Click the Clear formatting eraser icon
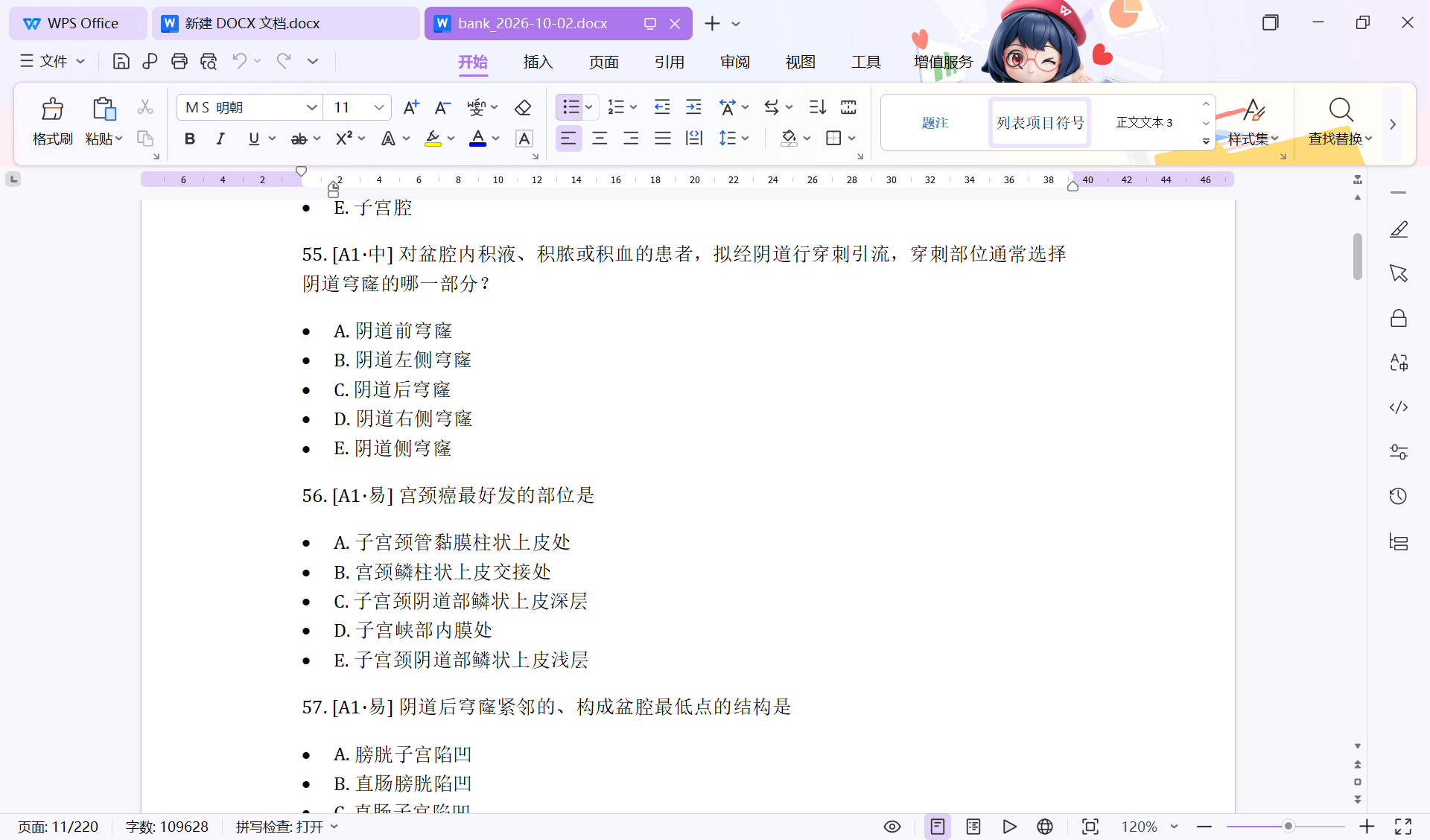The height and width of the screenshot is (840, 1430). point(523,107)
